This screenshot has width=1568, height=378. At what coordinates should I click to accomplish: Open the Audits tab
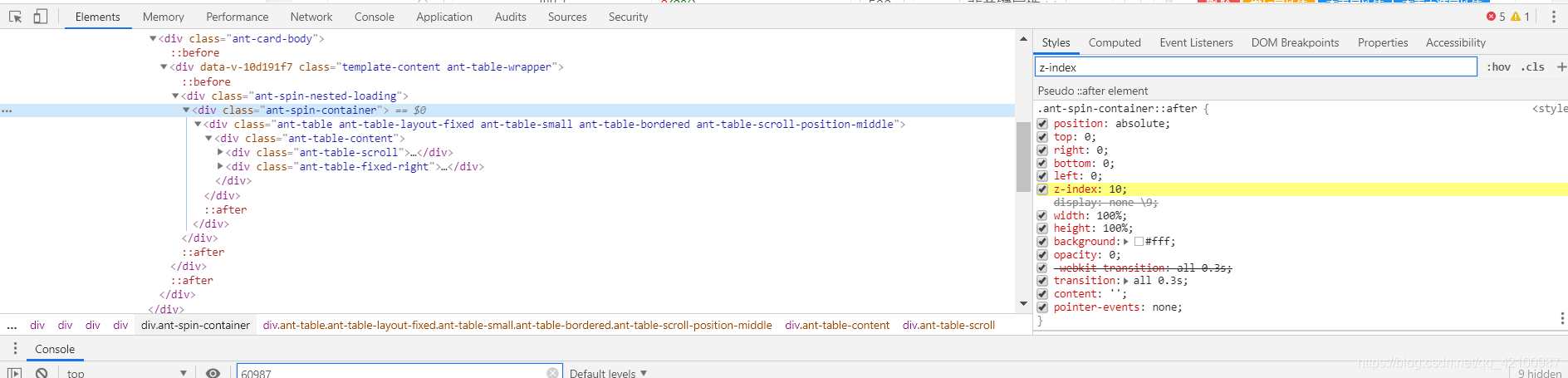coord(511,17)
